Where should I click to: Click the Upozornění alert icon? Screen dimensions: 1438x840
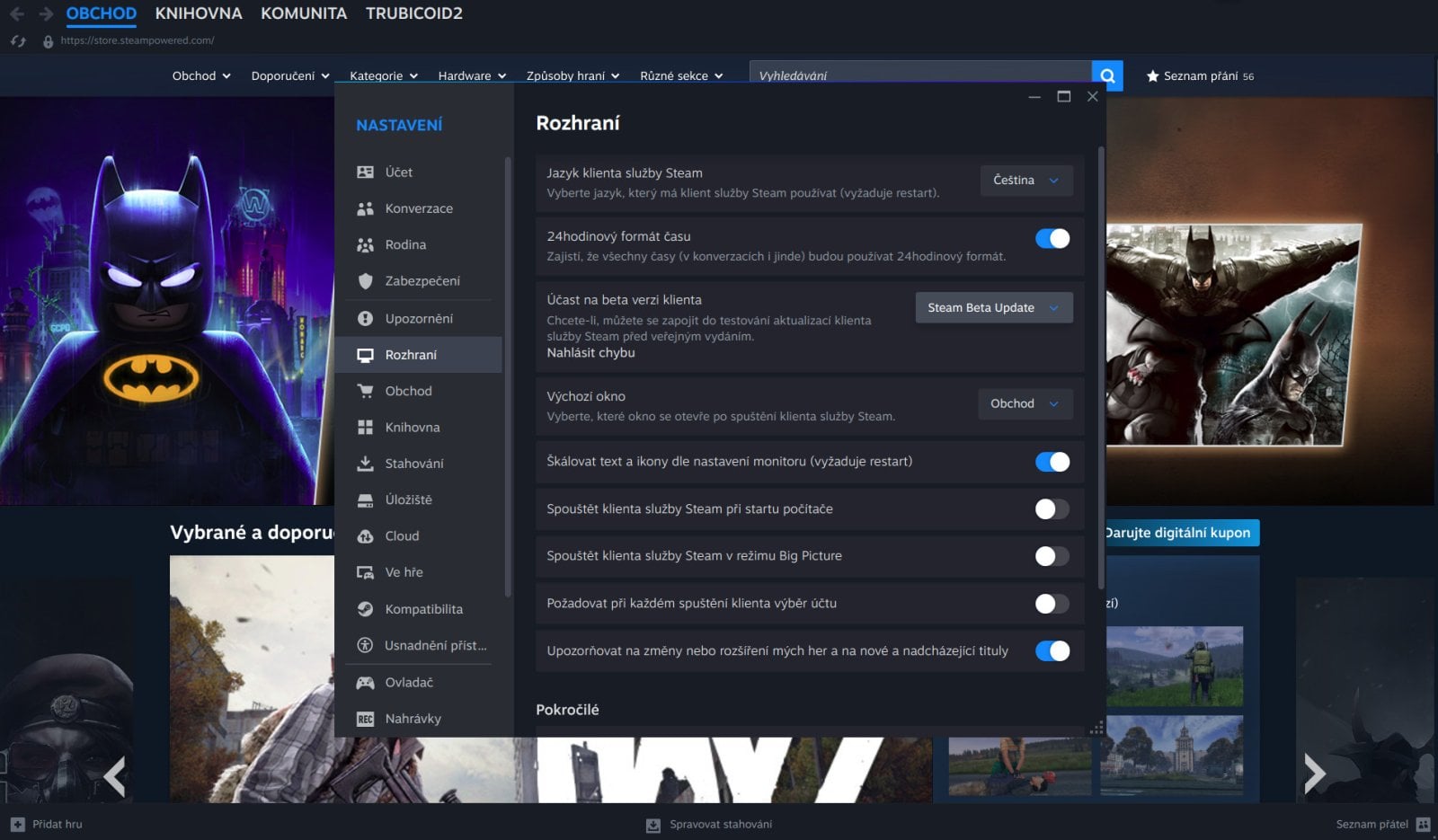tap(365, 318)
